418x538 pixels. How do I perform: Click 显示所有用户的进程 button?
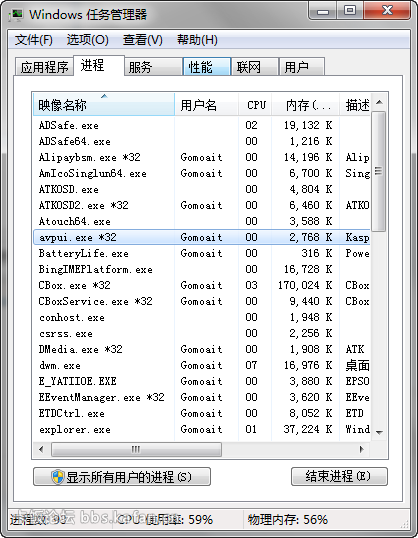[122, 477]
